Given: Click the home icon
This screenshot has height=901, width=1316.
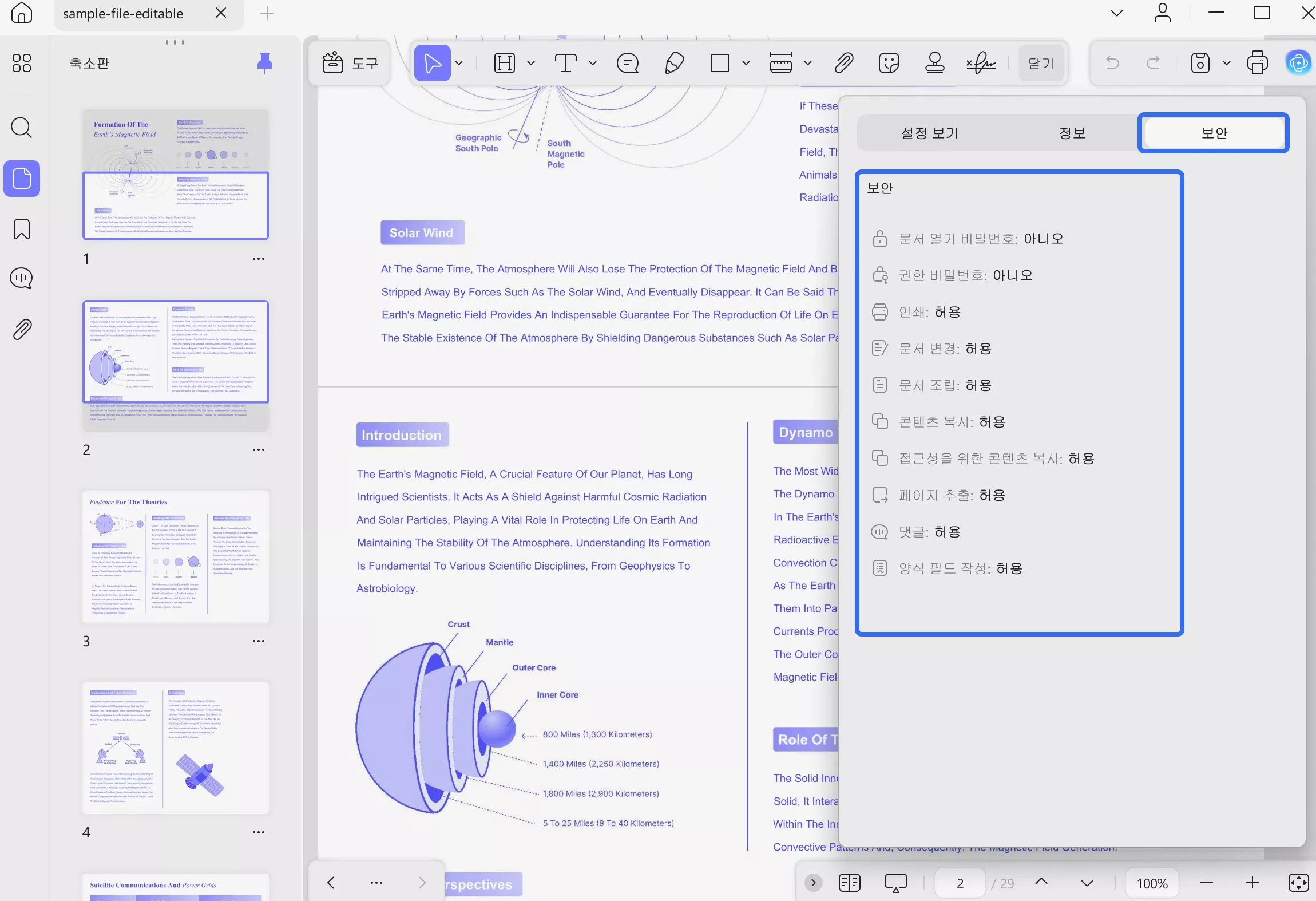Looking at the screenshot, I should pos(22,13).
